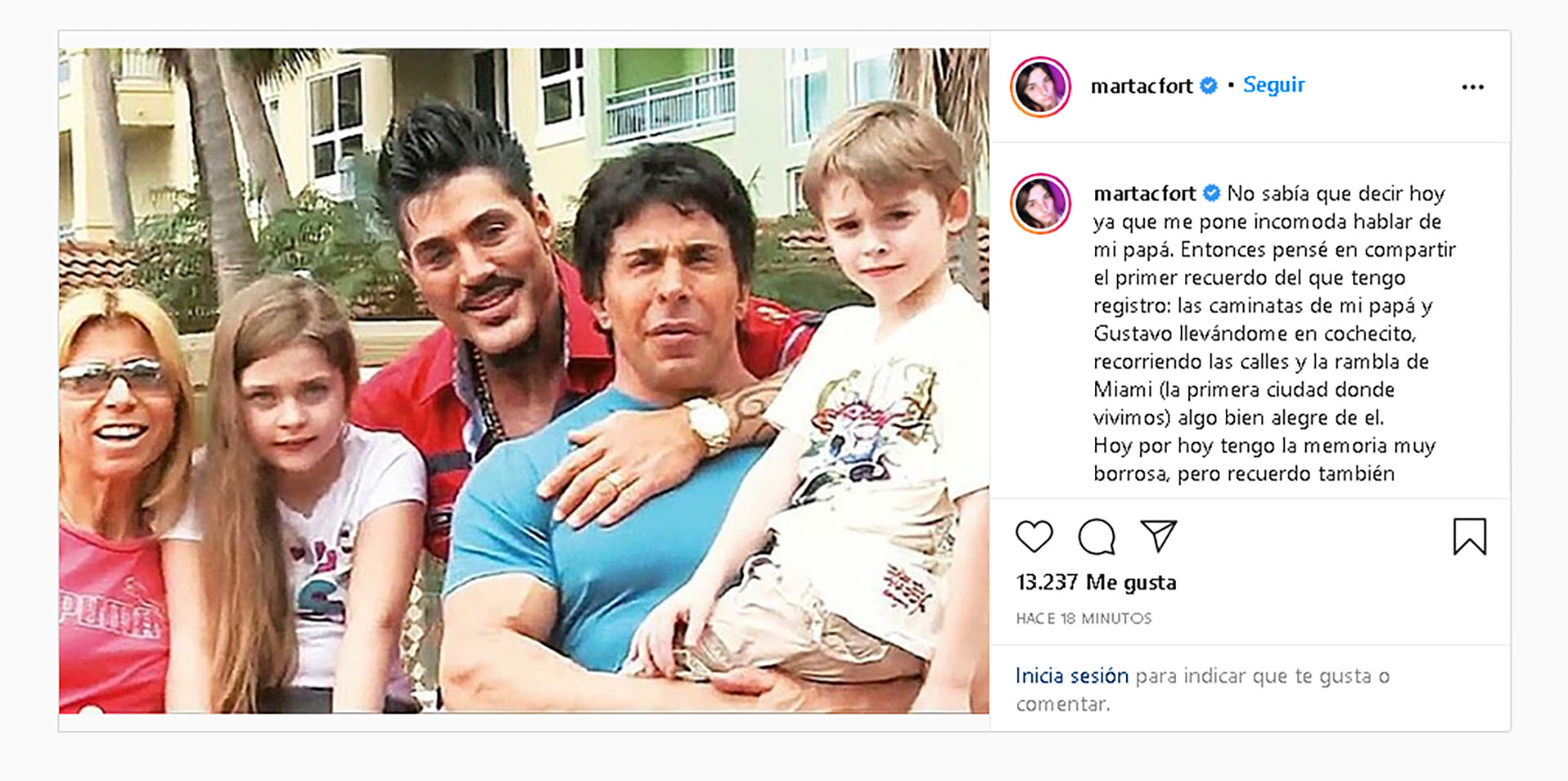Open martacfort profile from header username
The image size is (1568, 781).
point(1142,86)
